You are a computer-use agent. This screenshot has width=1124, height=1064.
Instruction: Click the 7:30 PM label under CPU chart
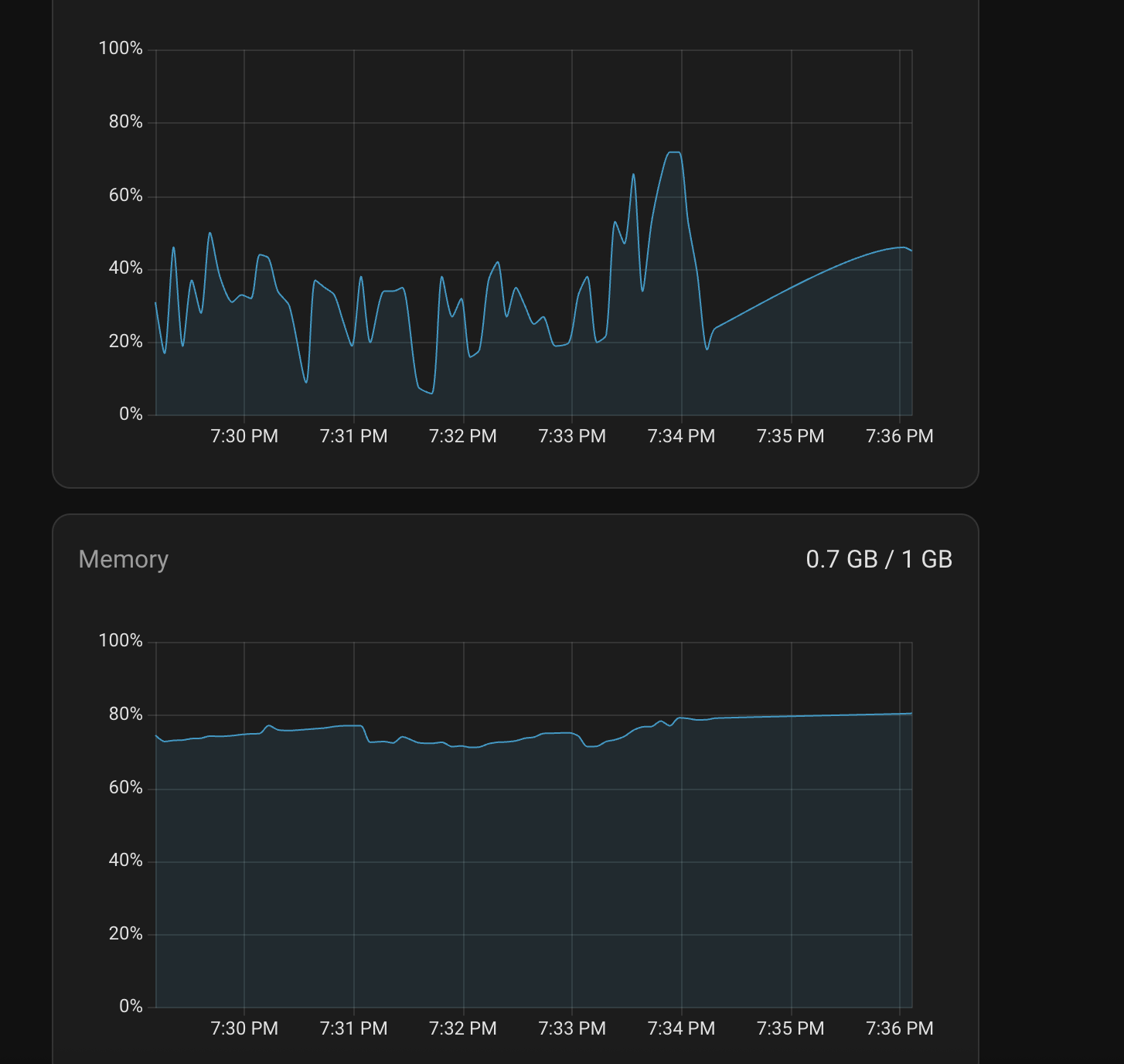click(244, 436)
